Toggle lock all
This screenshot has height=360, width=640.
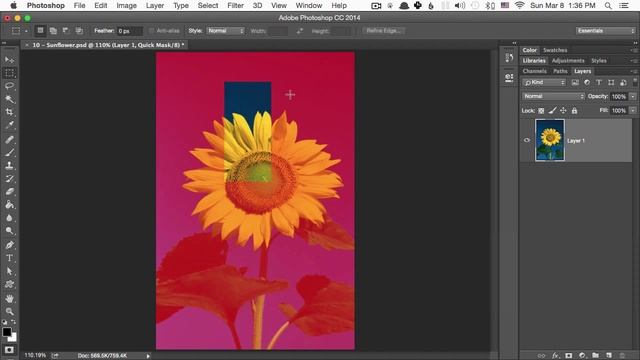pyautogui.click(x=574, y=111)
